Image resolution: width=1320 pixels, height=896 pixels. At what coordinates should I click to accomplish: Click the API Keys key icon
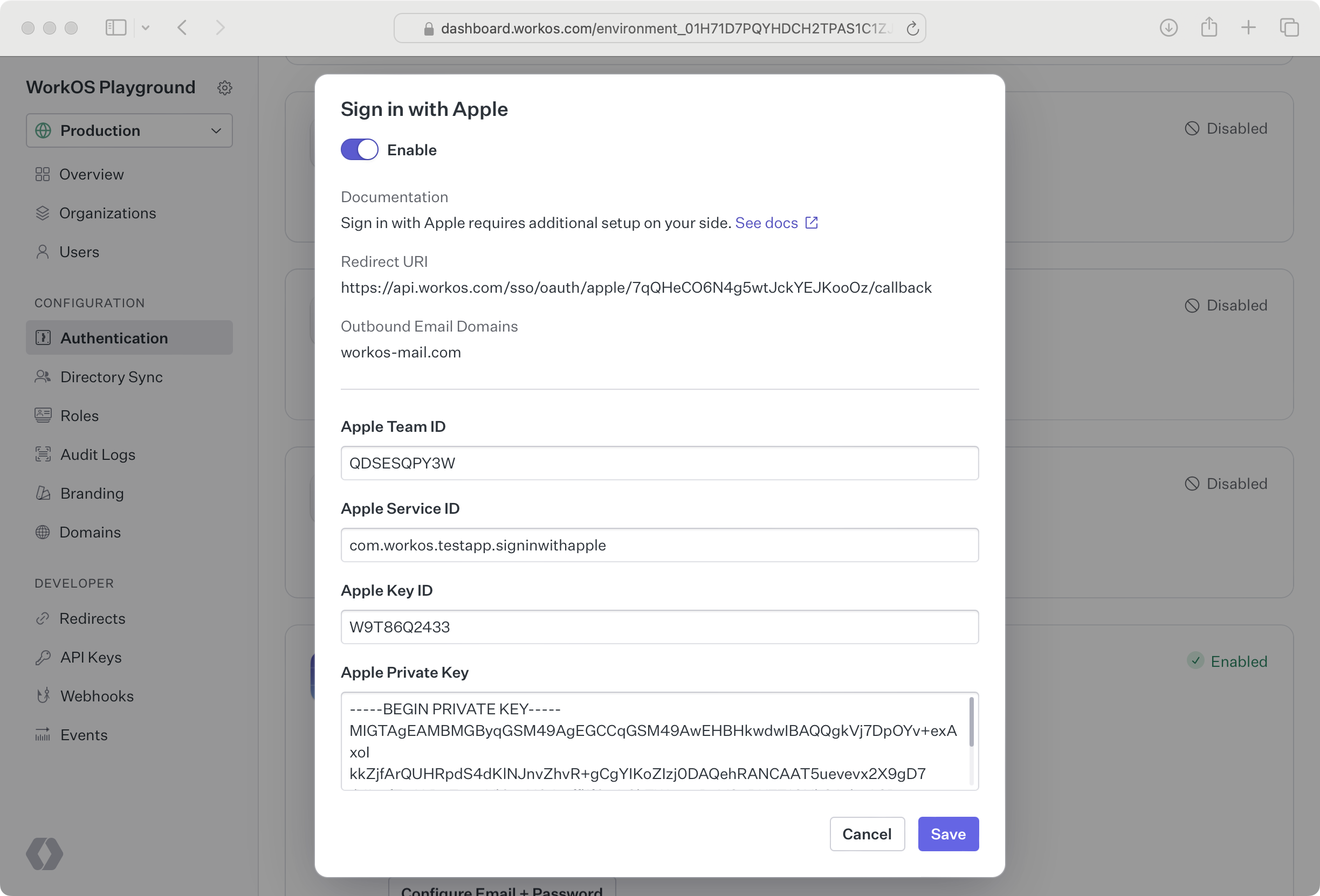(43, 657)
